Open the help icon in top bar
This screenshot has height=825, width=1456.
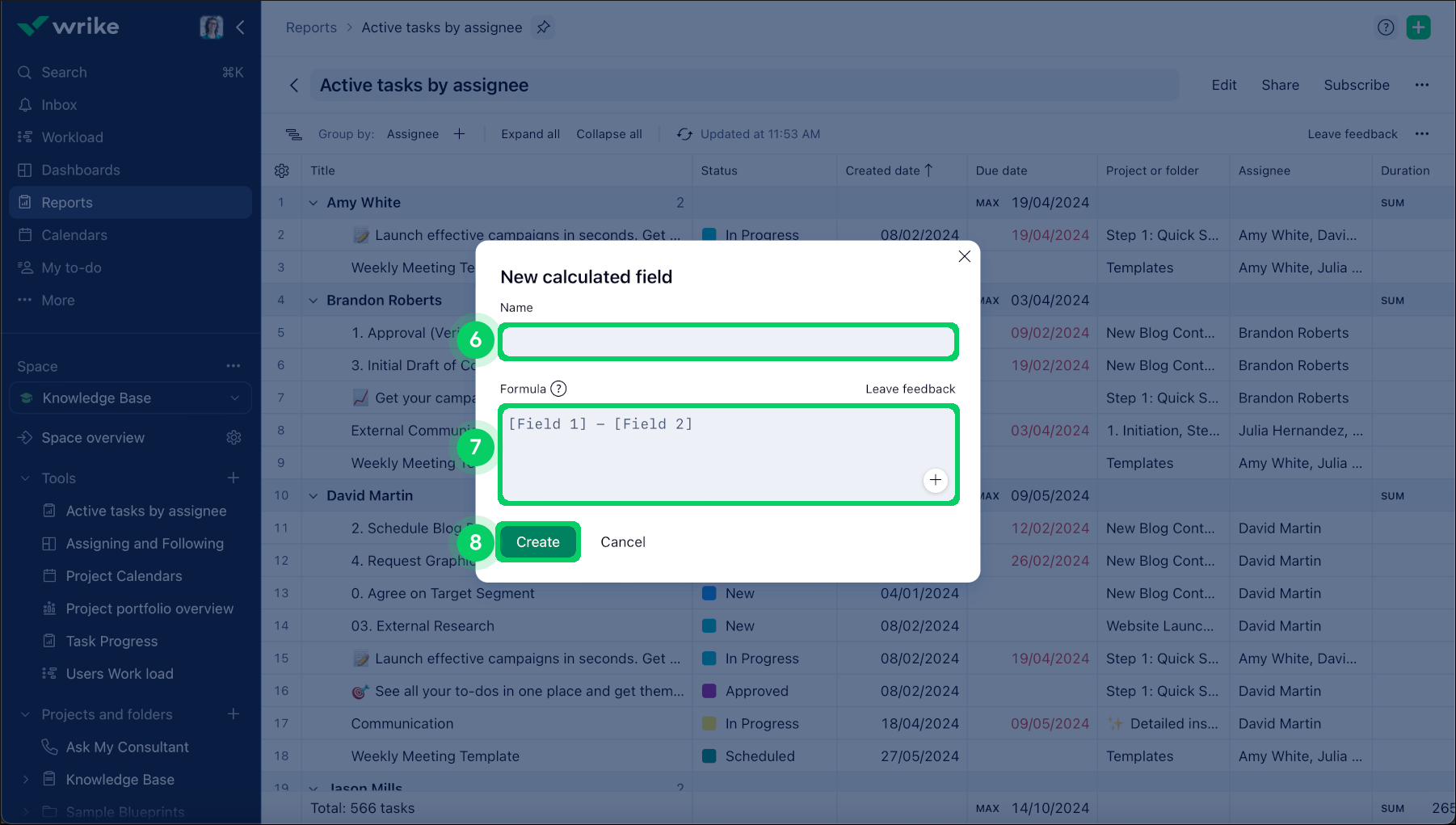point(1386,27)
